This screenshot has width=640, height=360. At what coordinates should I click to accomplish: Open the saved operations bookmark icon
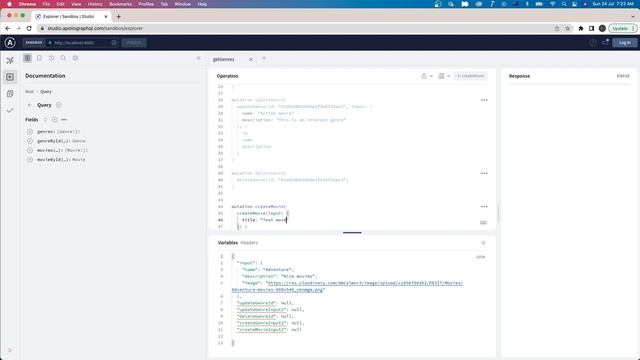pyautogui.click(x=39, y=58)
